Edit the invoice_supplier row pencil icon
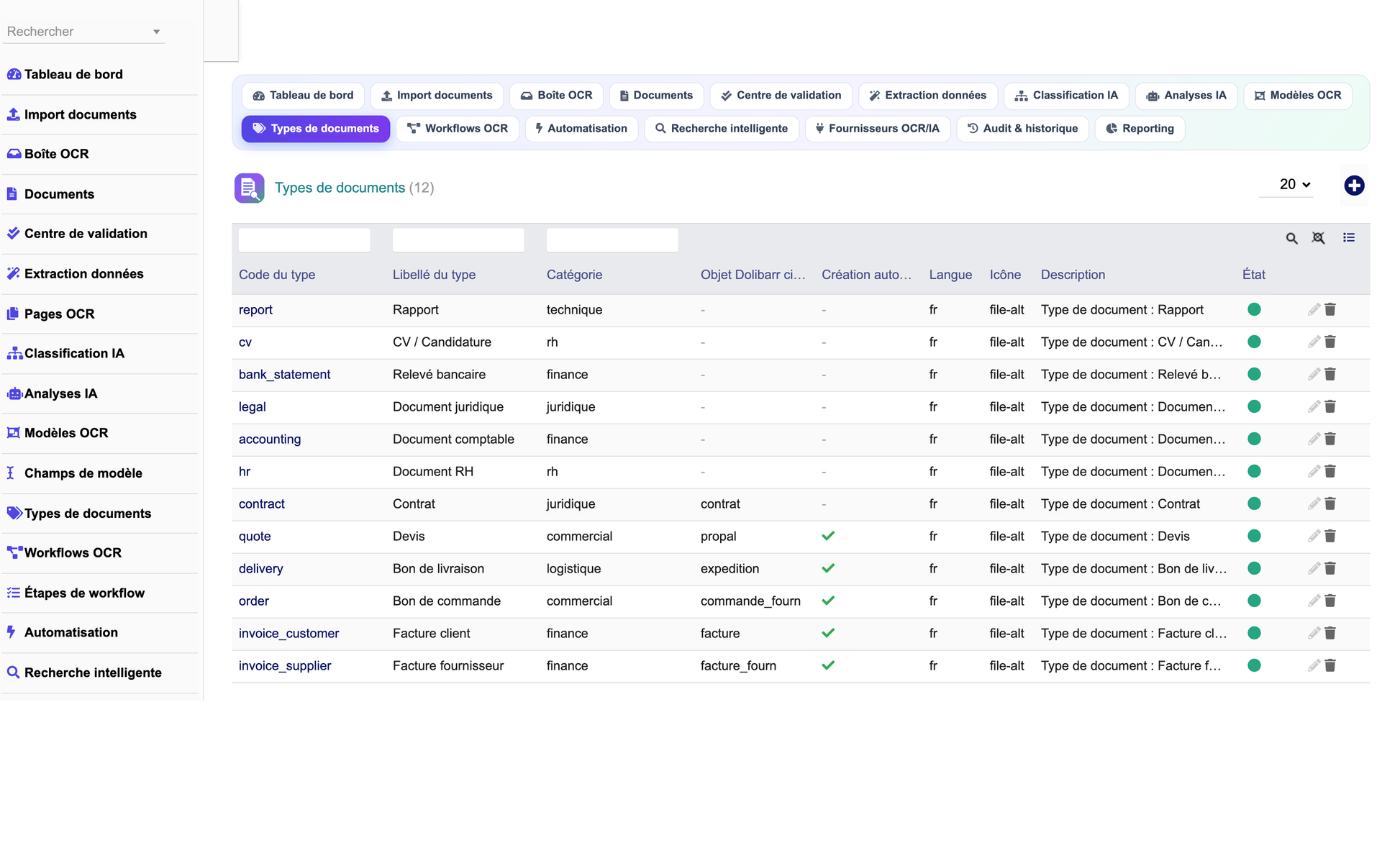Image resolution: width=1400 pixels, height=866 pixels. point(1314,665)
